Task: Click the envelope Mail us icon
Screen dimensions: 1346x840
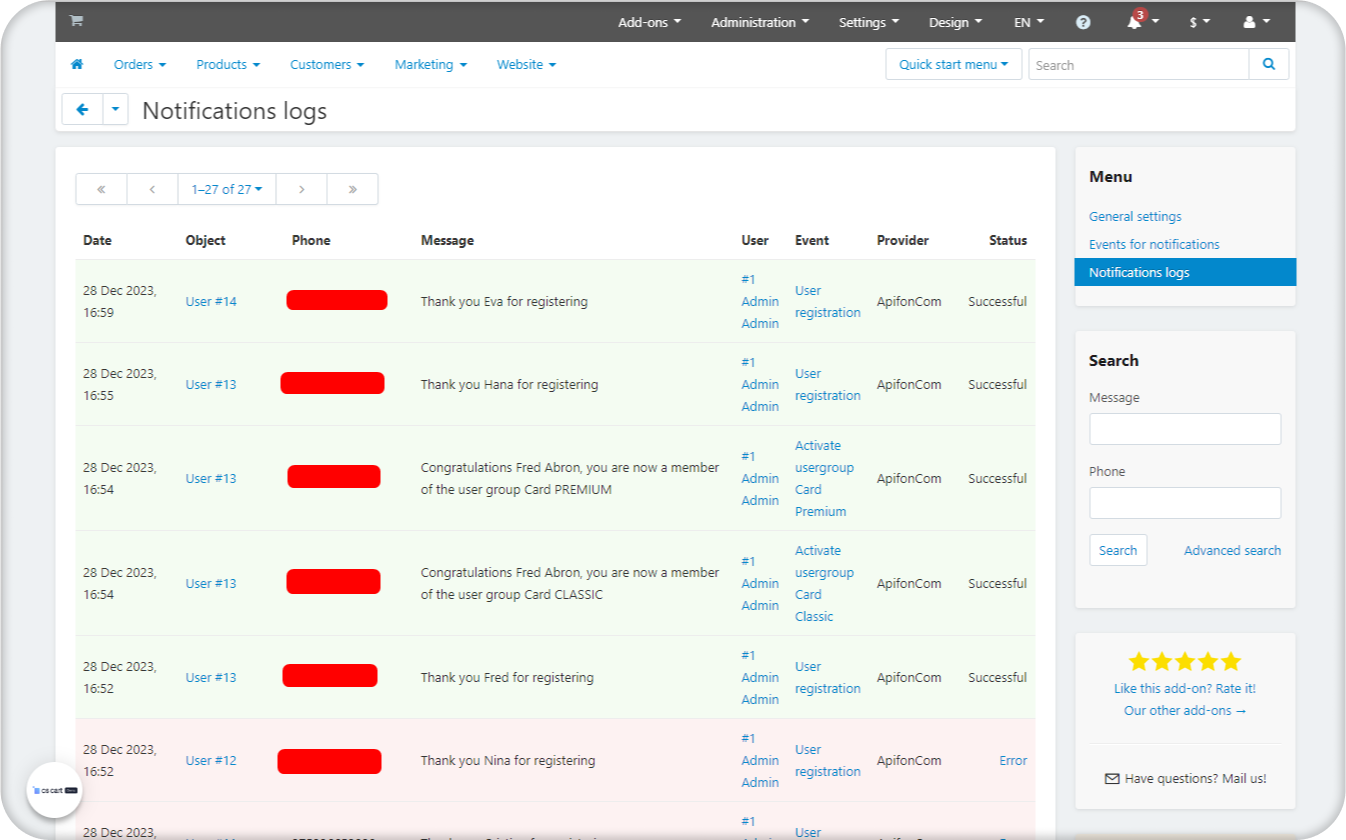Action: [1112, 778]
